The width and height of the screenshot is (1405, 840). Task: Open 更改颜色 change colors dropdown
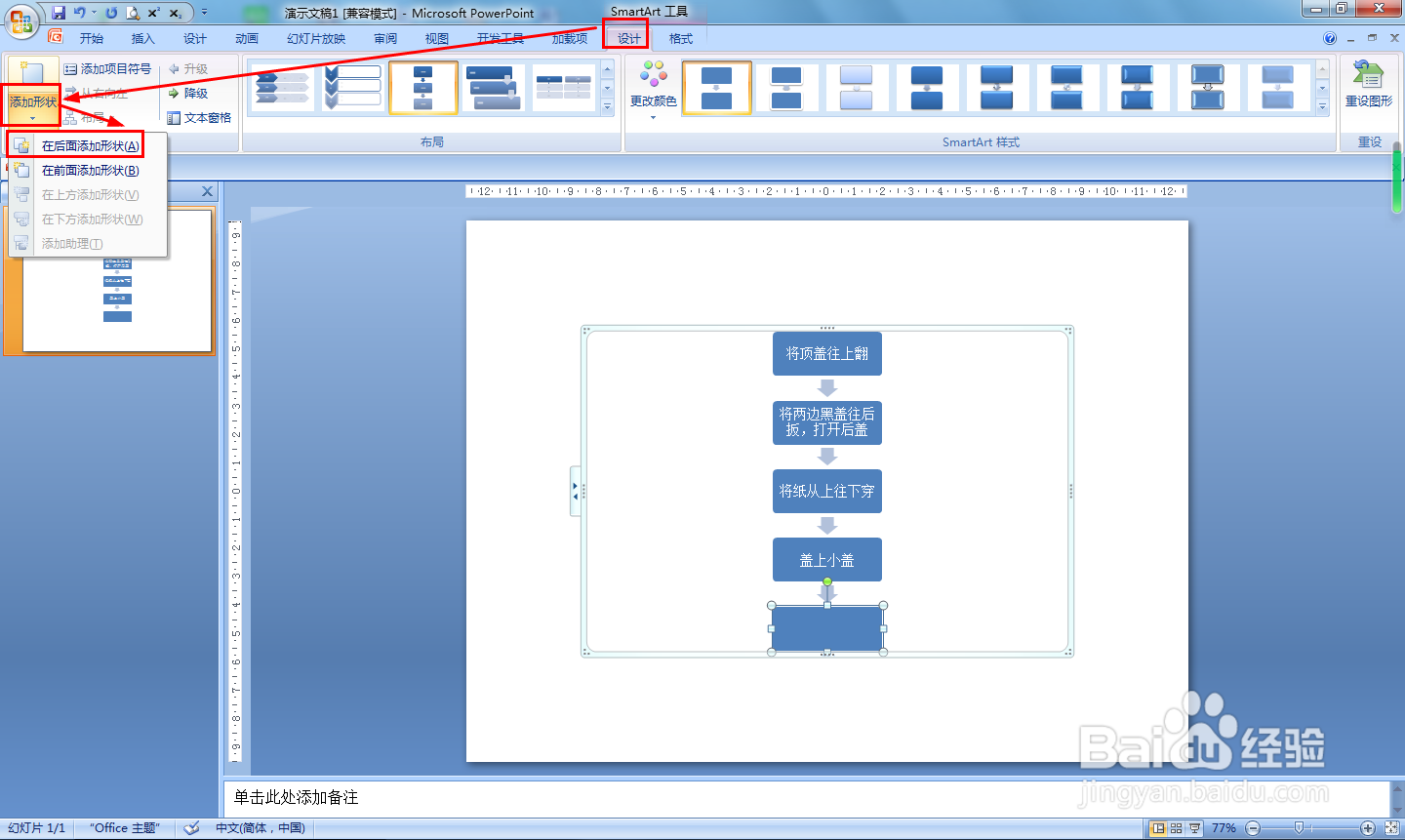[654, 89]
